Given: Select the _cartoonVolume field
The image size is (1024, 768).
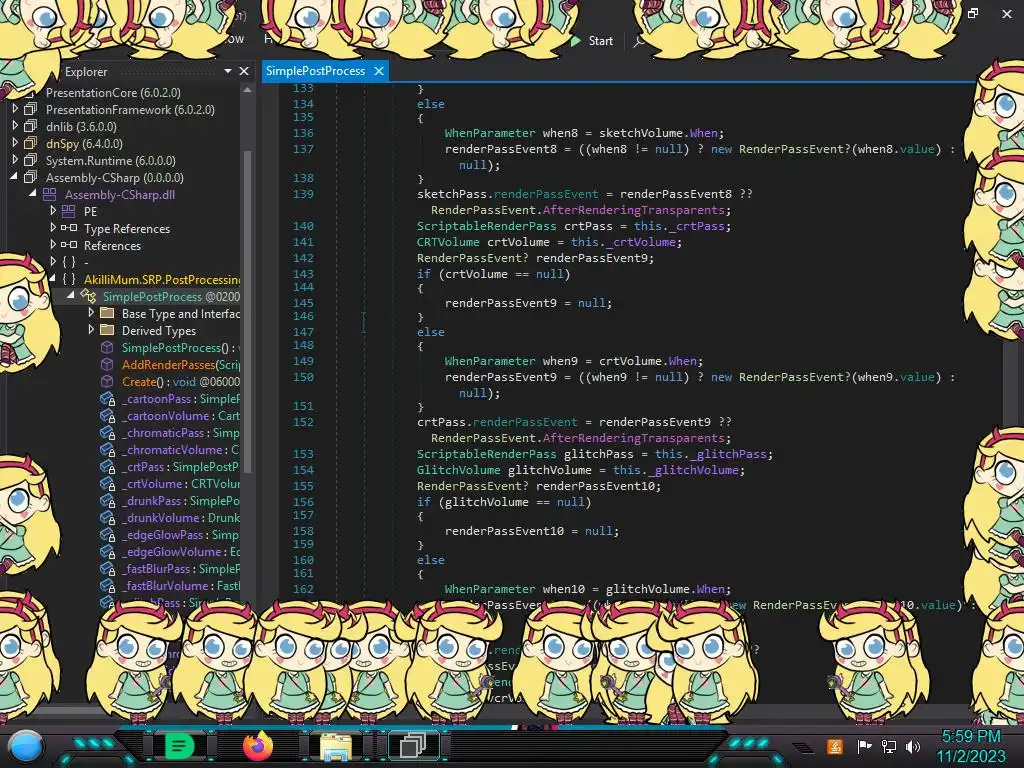Looking at the screenshot, I should pyautogui.click(x=180, y=415).
